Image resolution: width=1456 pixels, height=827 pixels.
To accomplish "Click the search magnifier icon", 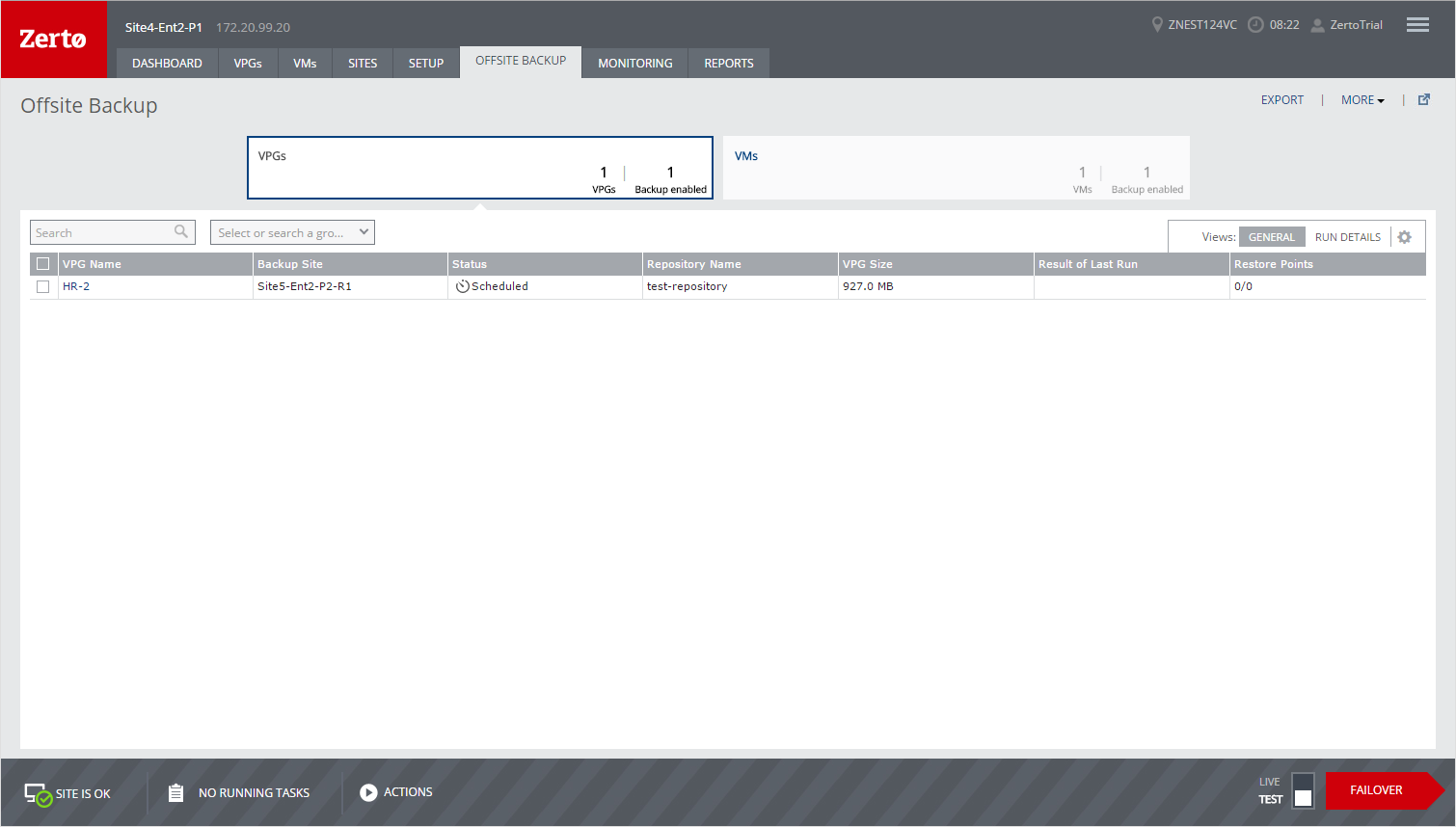I will [x=180, y=231].
